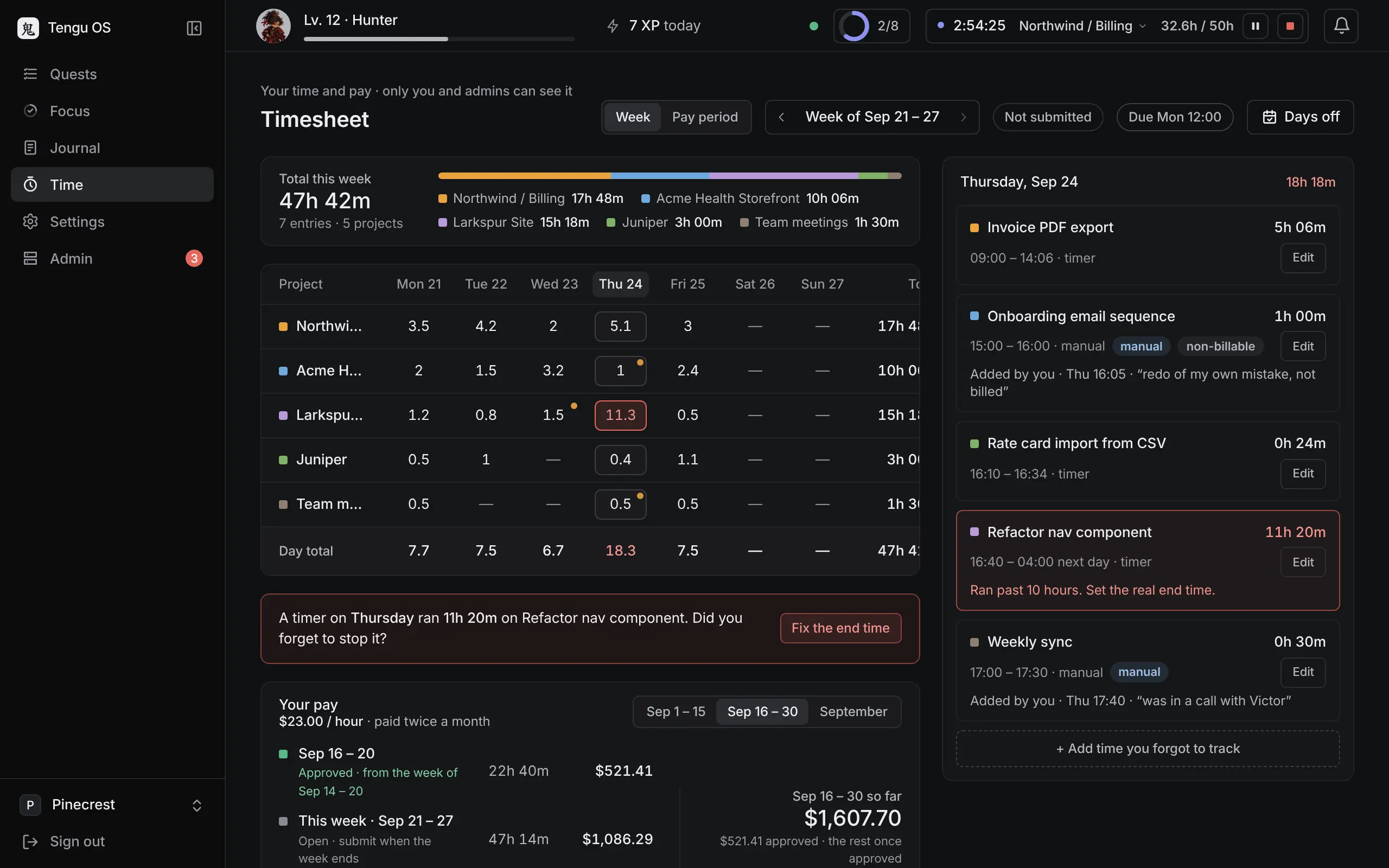Viewport: 1389px width, 868px height.
Task: Open the Admin page icon
Action: click(x=30, y=258)
